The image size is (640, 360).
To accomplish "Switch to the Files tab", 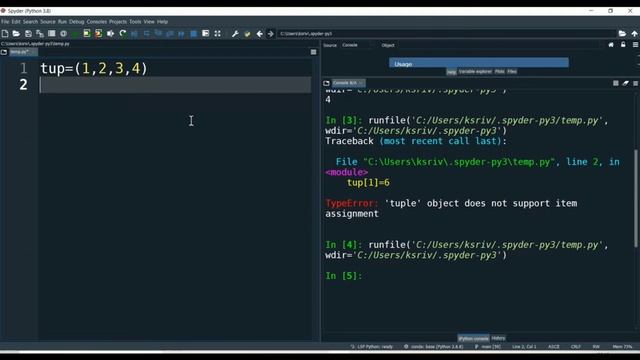I will pyautogui.click(x=512, y=71).
